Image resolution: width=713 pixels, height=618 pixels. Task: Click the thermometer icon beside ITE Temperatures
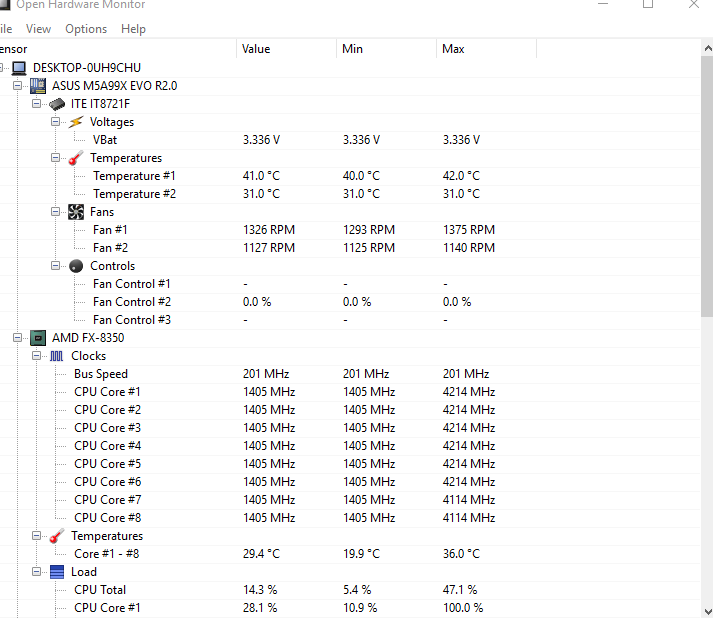coord(76,158)
